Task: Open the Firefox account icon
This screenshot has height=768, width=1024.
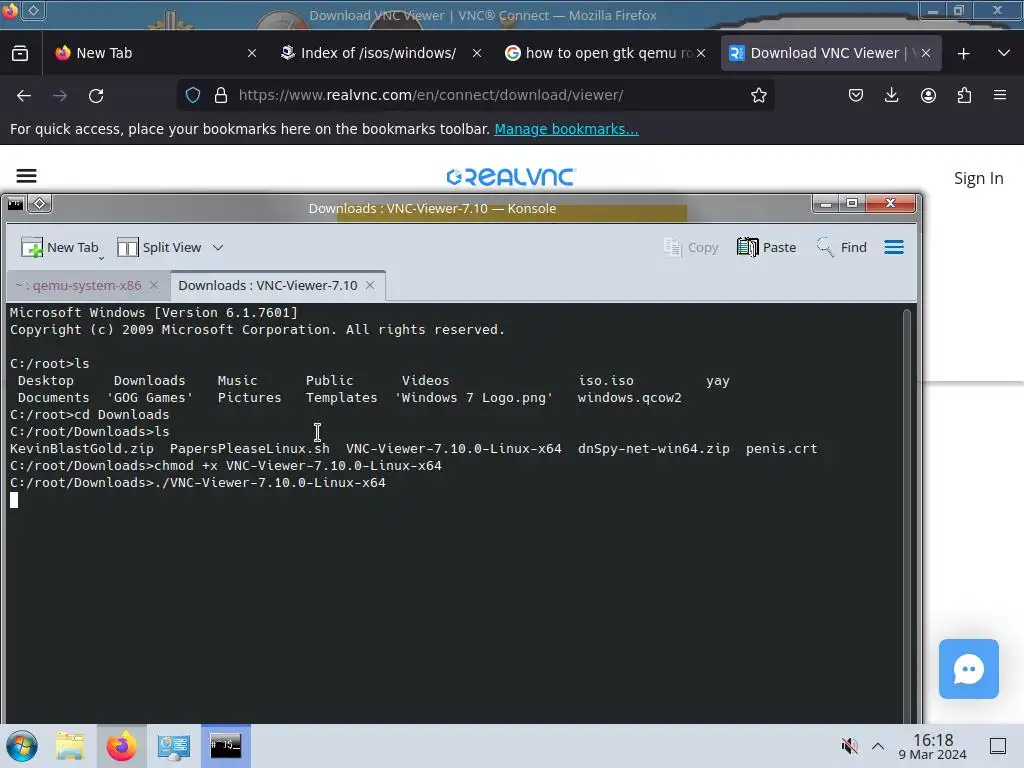Action: pyautogui.click(x=928, y=95)
